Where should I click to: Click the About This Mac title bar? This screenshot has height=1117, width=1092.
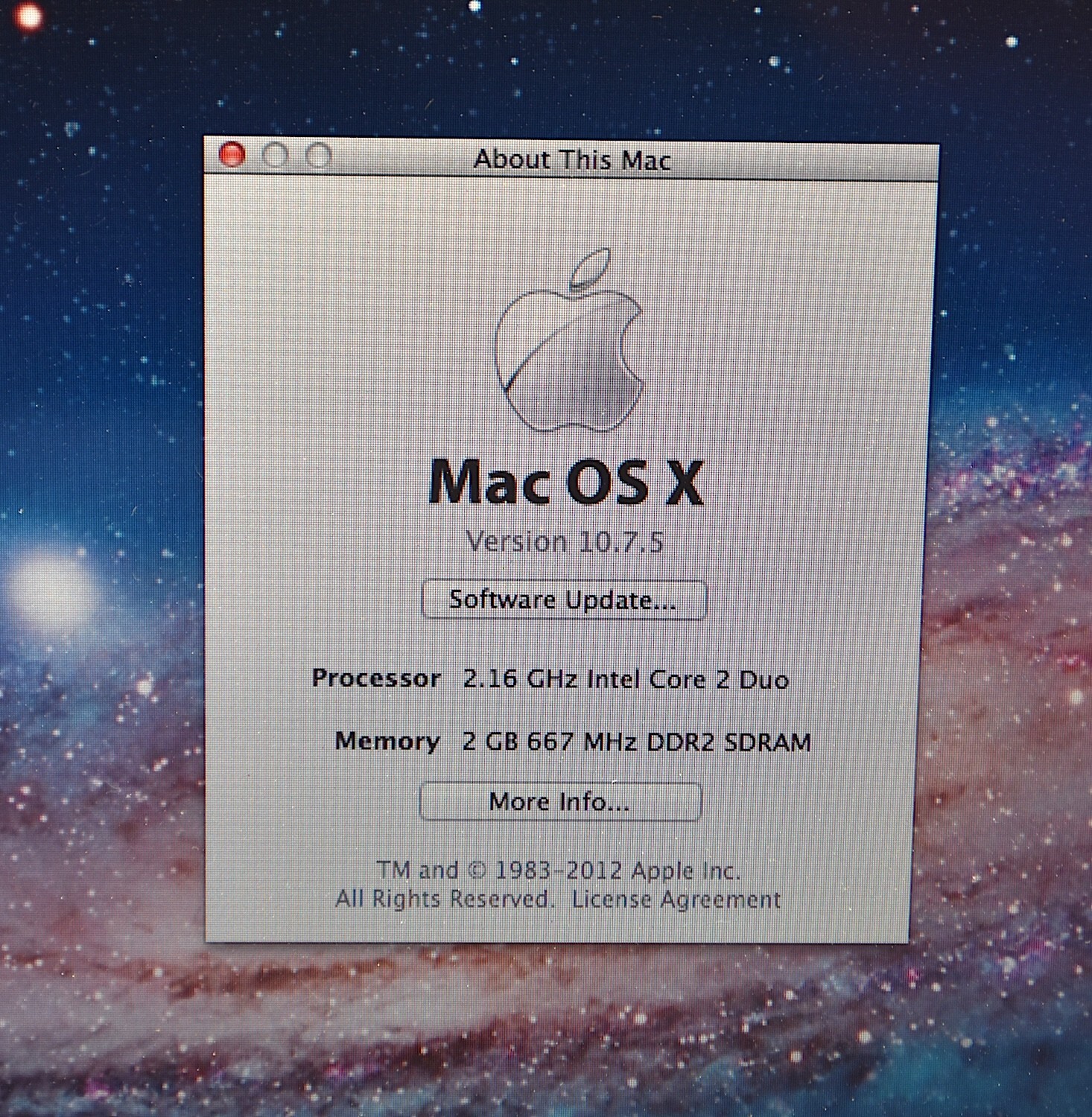pyautogui.click(x=571, y=159)
